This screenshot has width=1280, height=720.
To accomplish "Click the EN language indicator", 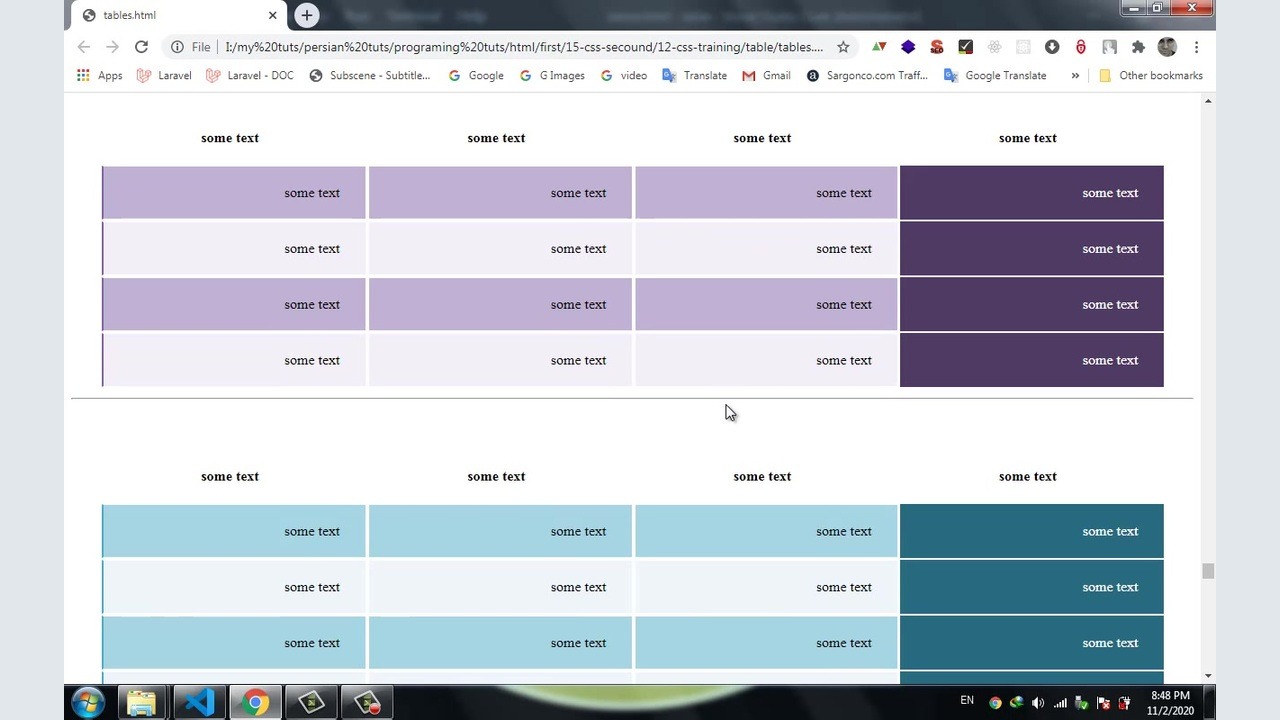I will [967, 701].
